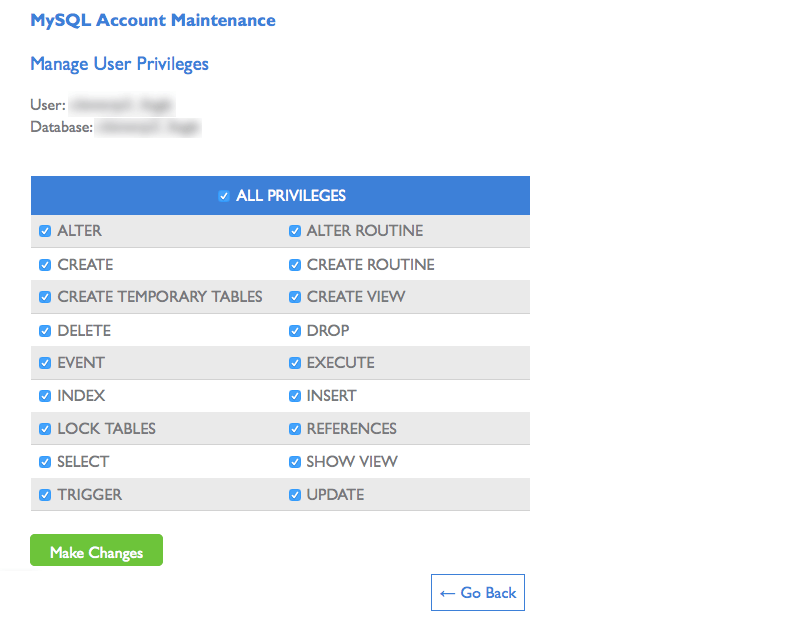Toggle the ALTER privilege checkbox
The width and height of the screenshot is (800, 622).
pos(45,231)
